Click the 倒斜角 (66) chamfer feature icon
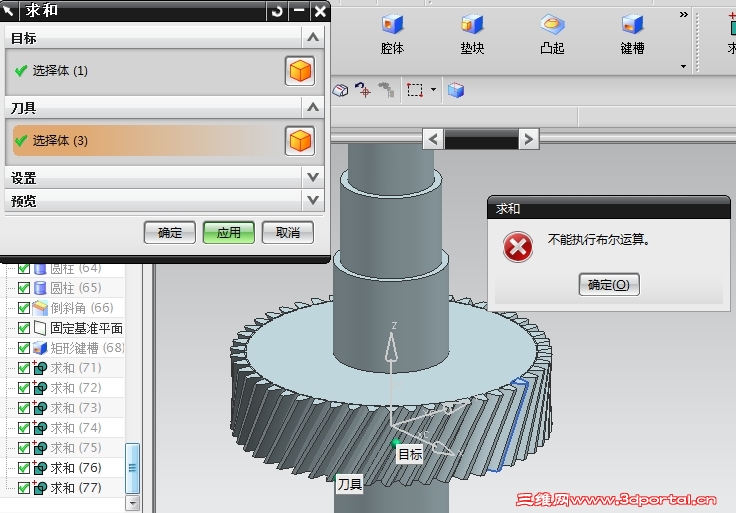 (x=40, y=308)
